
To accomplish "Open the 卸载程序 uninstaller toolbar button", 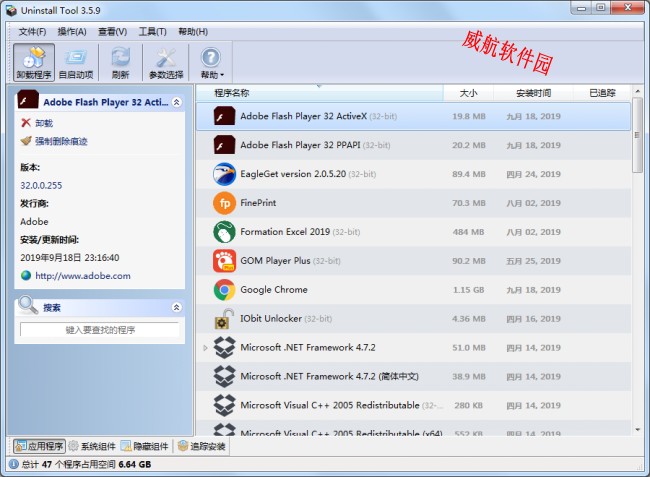I will coord(34,63).
